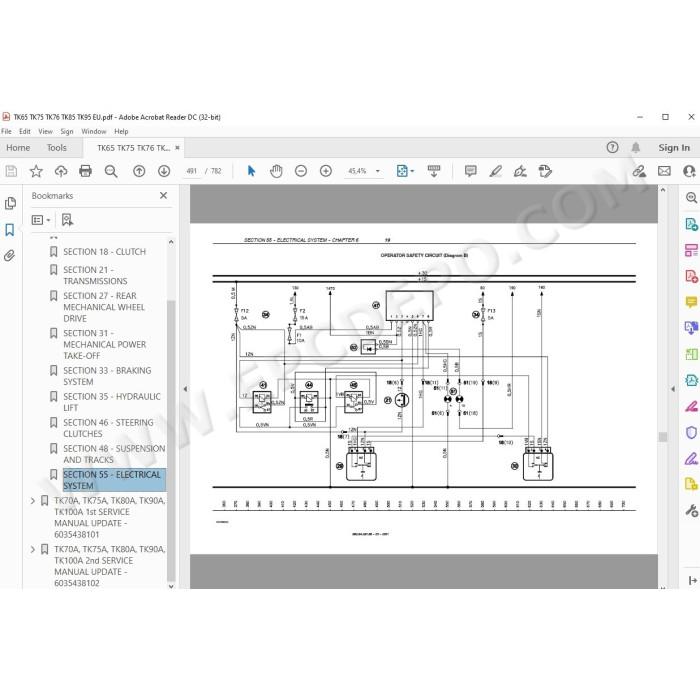Add a star to favorites
This screenshot has height=700, width=700.
36,171
